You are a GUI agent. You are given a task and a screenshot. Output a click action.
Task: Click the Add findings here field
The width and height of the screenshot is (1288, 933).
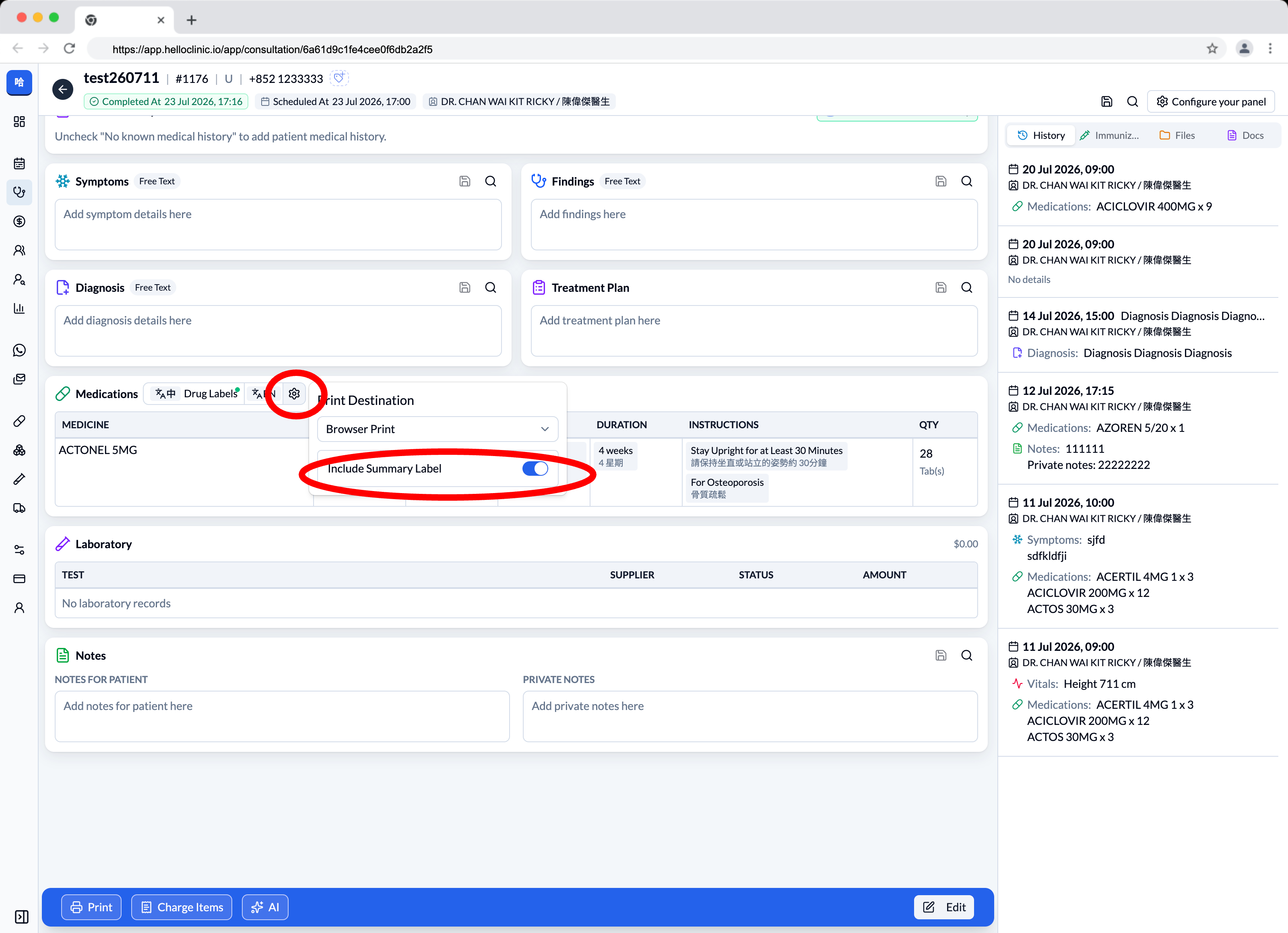point(754,224)
